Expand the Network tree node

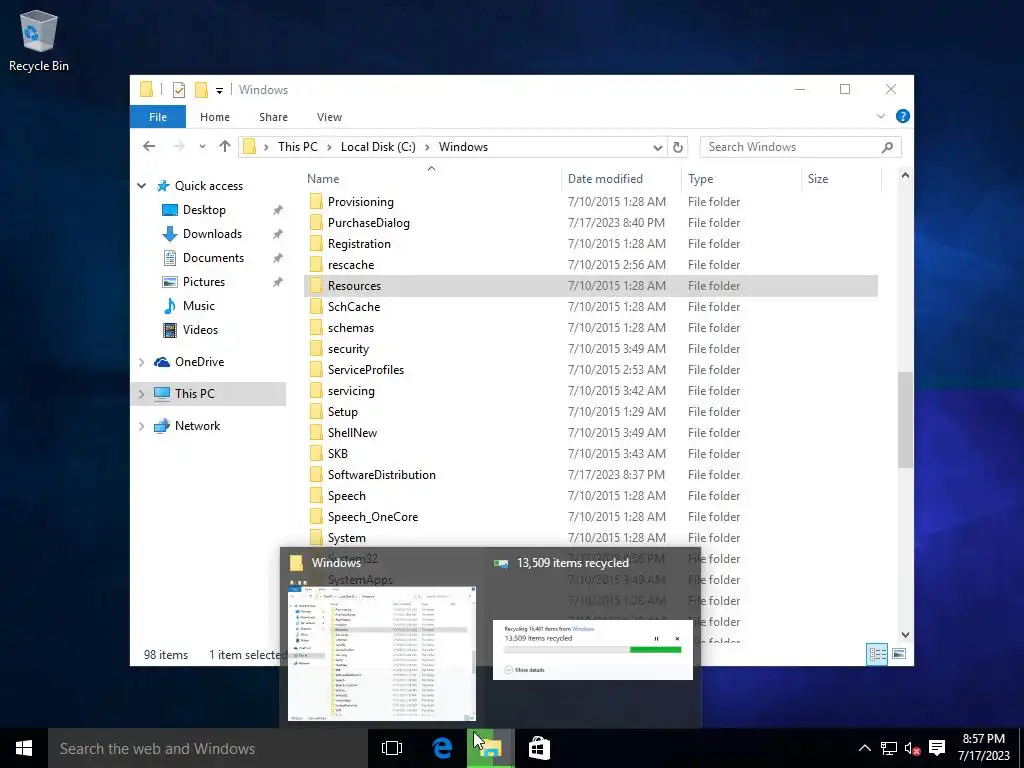pos(142,426)
